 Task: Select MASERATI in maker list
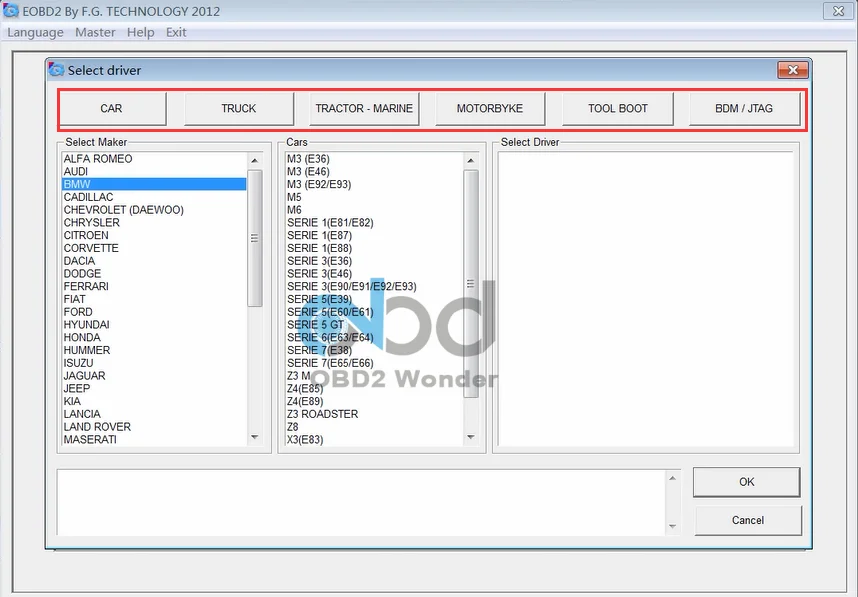154,439
